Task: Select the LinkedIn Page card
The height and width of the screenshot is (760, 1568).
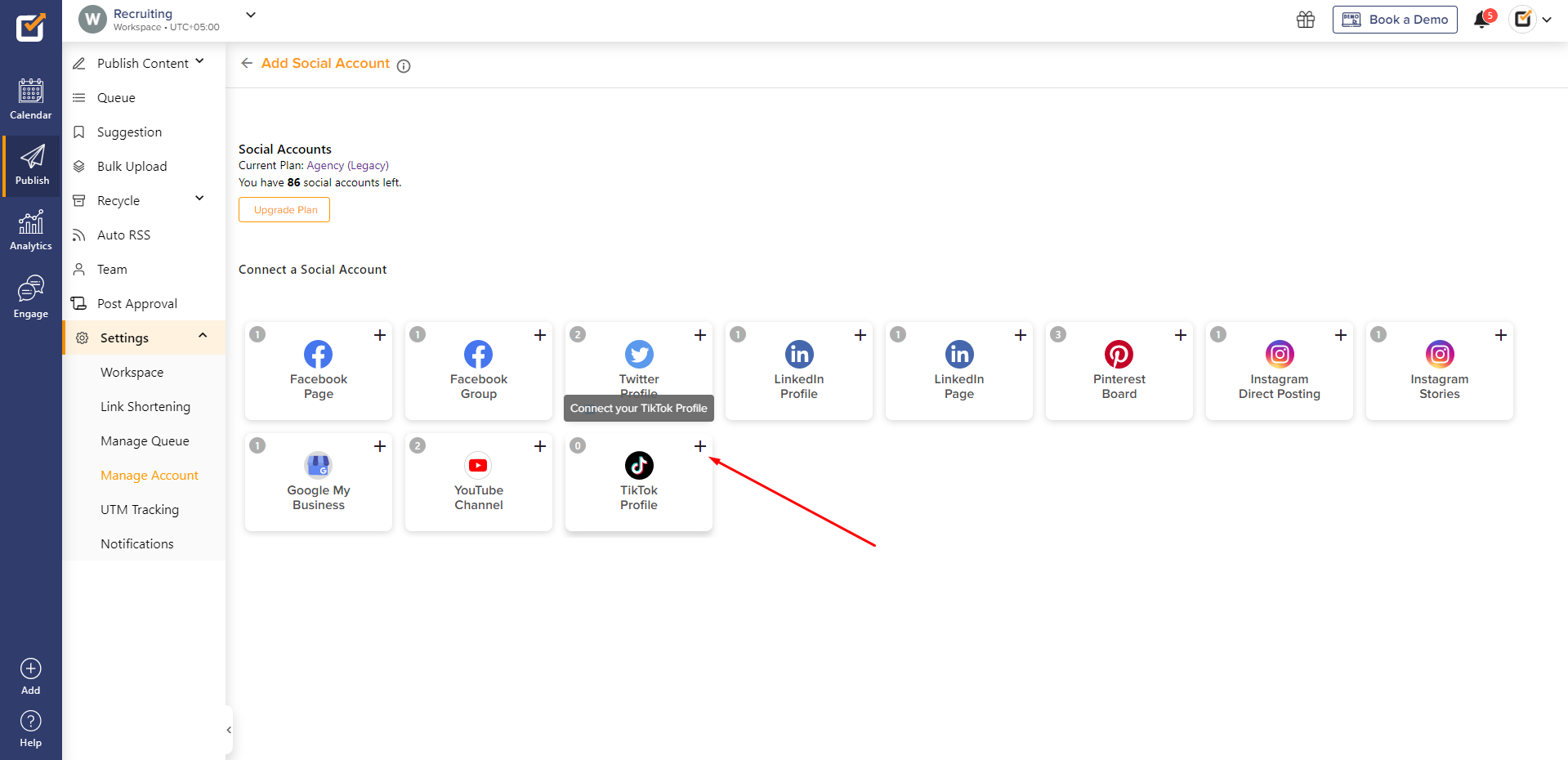Action: 959,371
